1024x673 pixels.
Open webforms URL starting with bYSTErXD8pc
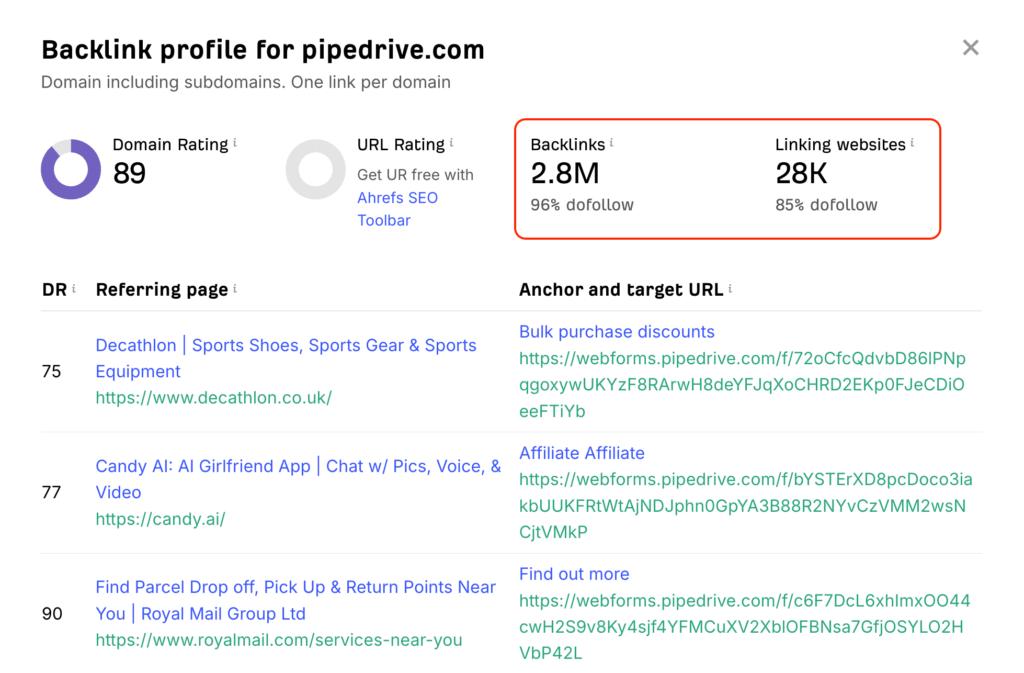click(745, 506)
